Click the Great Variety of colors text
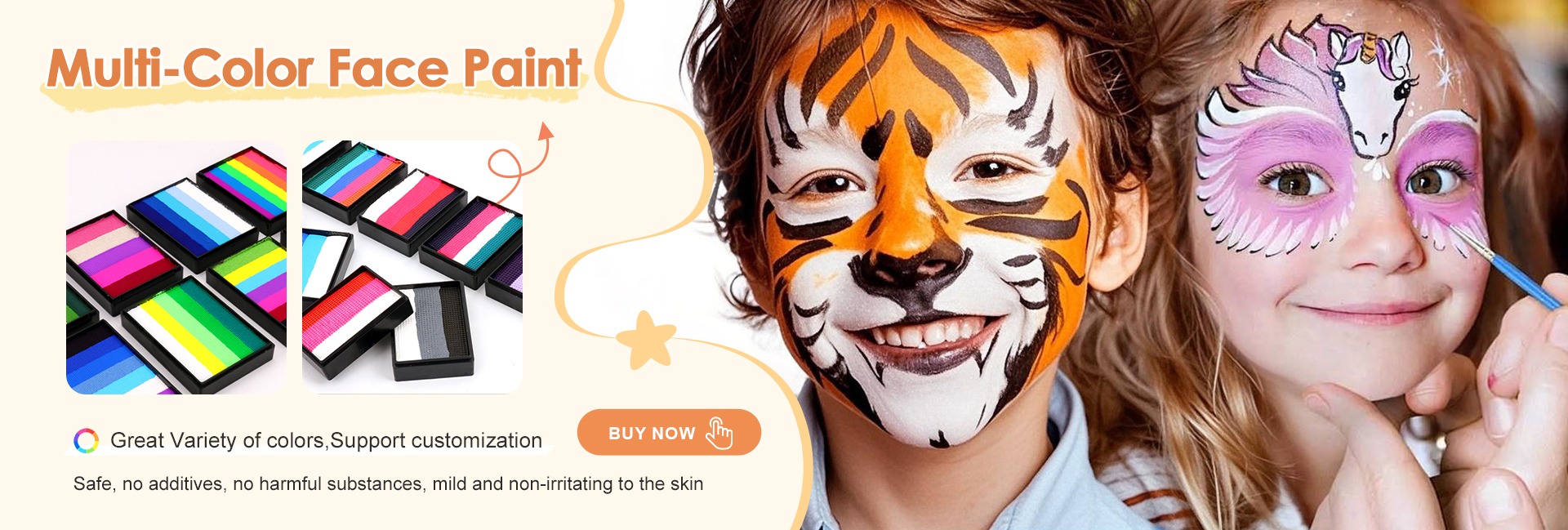1568x530 pixels. click(326, 440)
